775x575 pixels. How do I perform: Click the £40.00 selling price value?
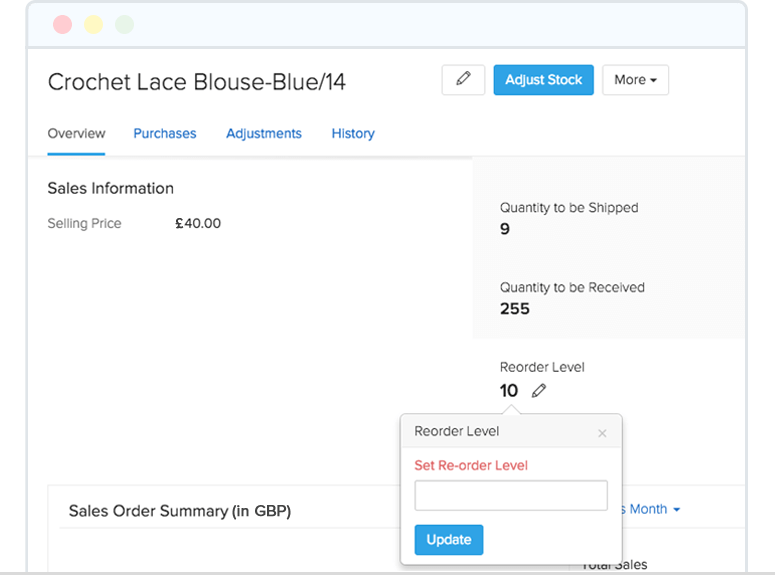pos(198,223)
